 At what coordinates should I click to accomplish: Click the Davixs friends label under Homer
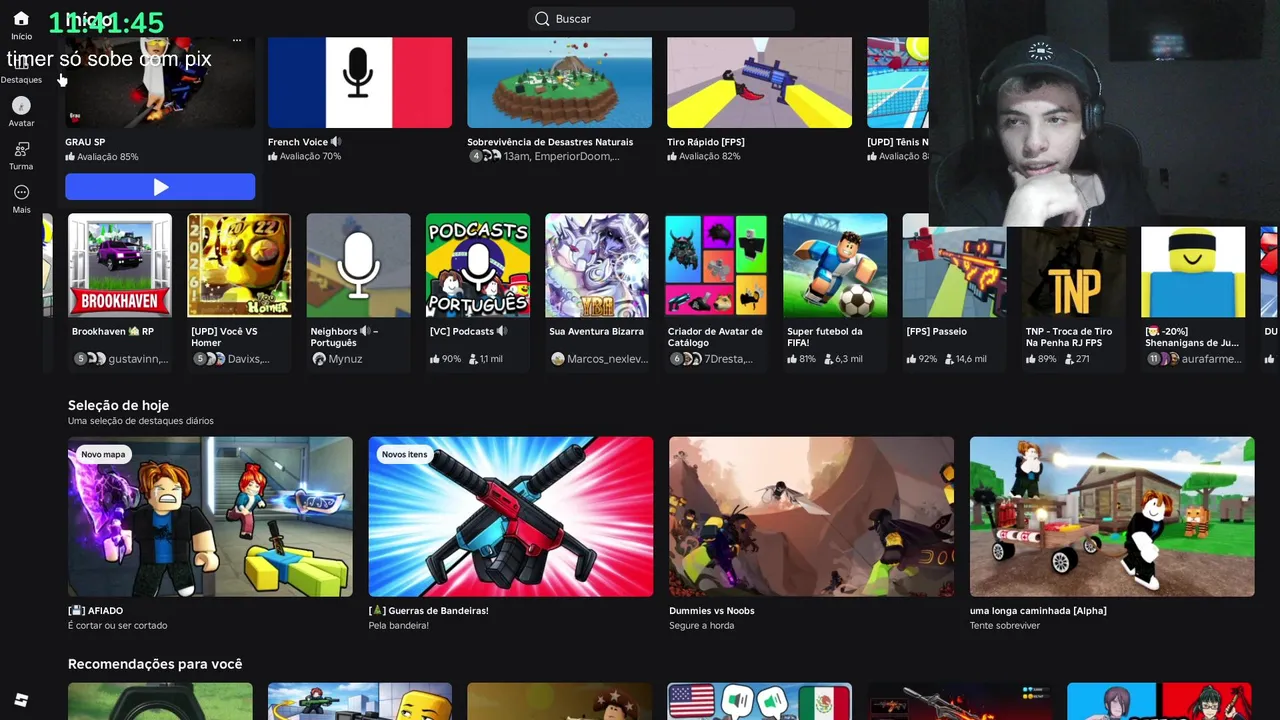[x=249, y=359]
